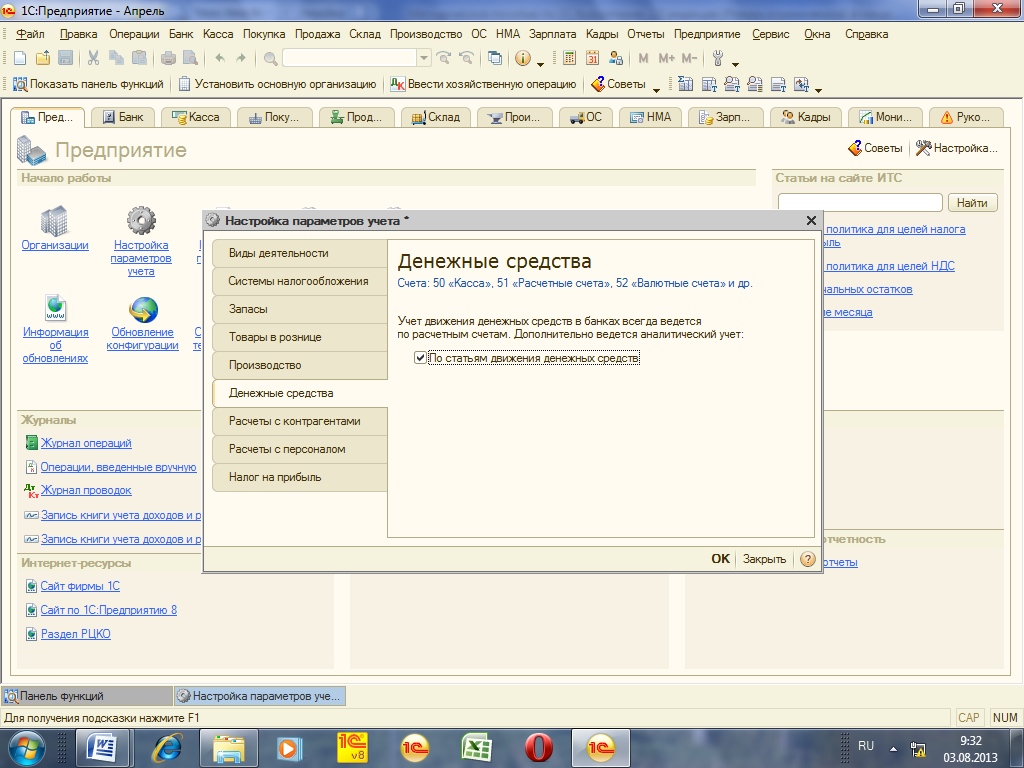Click the Open file toolbar icon
Screen dimensions: 1024x768
tap(42, 58)
